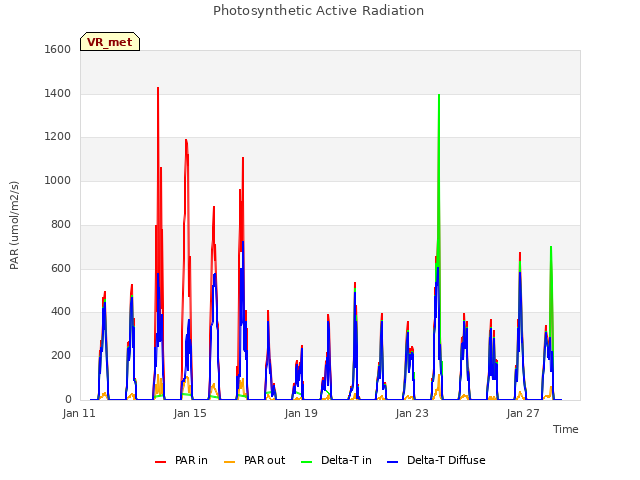Click the Jan 19 x-axis tick label
The image size is (640, 480).
click(301, 413)
